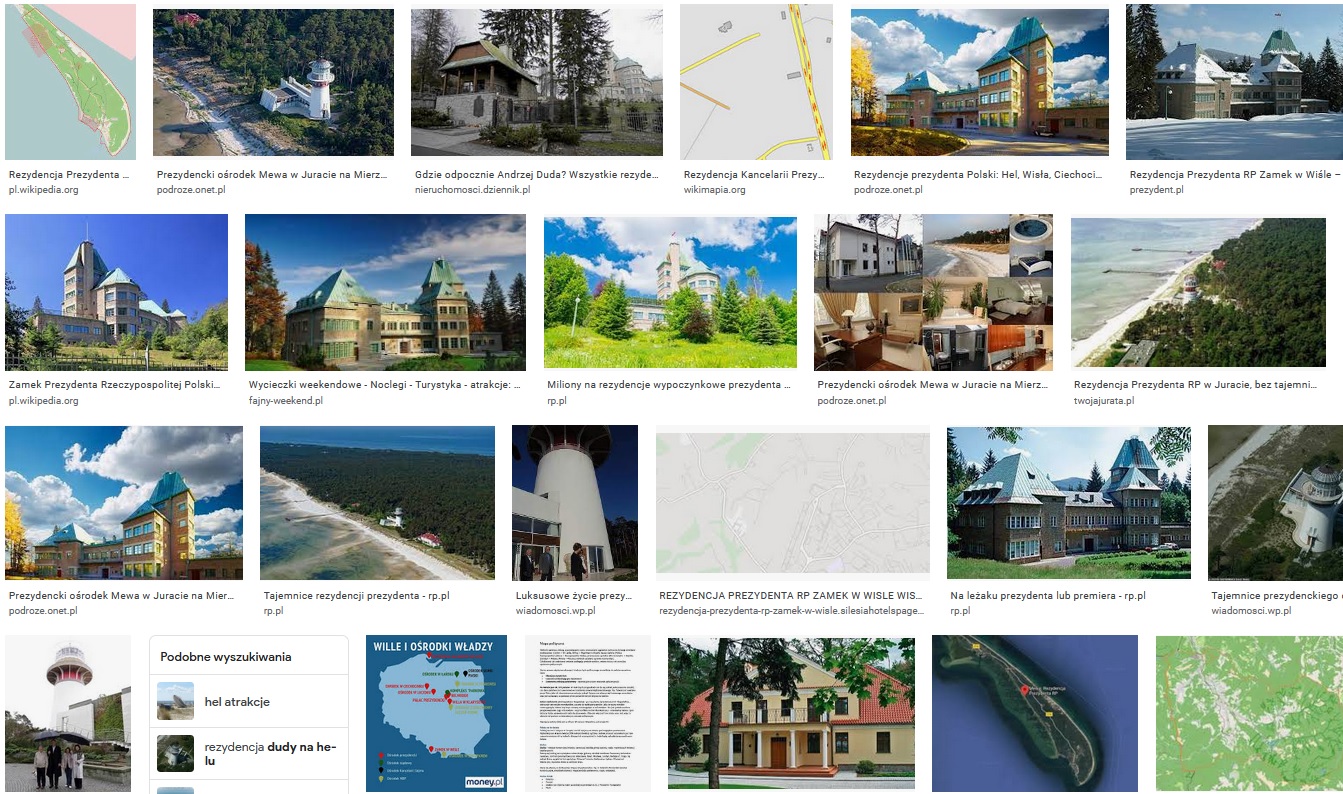The height and width of the screenshot is (794, 1343).
Task: Open the 'Wille i ośrodki władzy' money.pl infographic
Action: pyautogui.click(x=433, y=714)
